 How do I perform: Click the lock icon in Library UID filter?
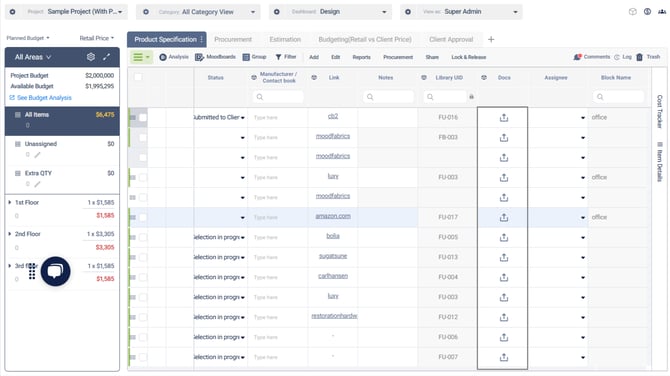click(x=471, y=97)
